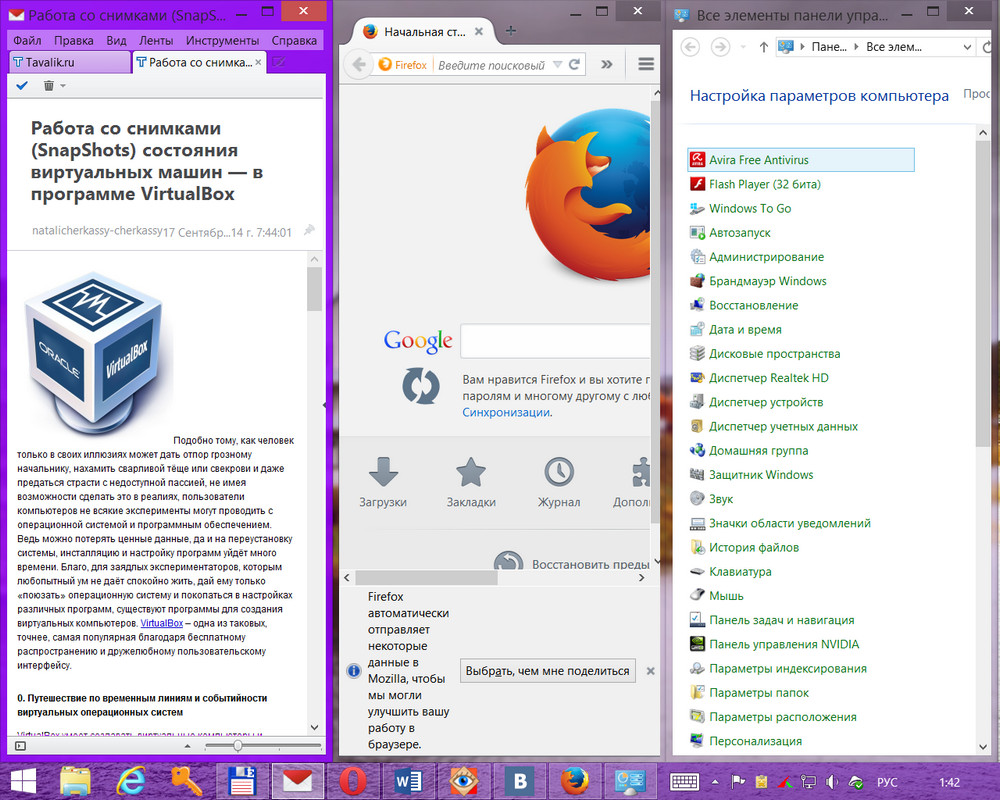Switch to the Tavalik.ru tab

click(70, 63)
